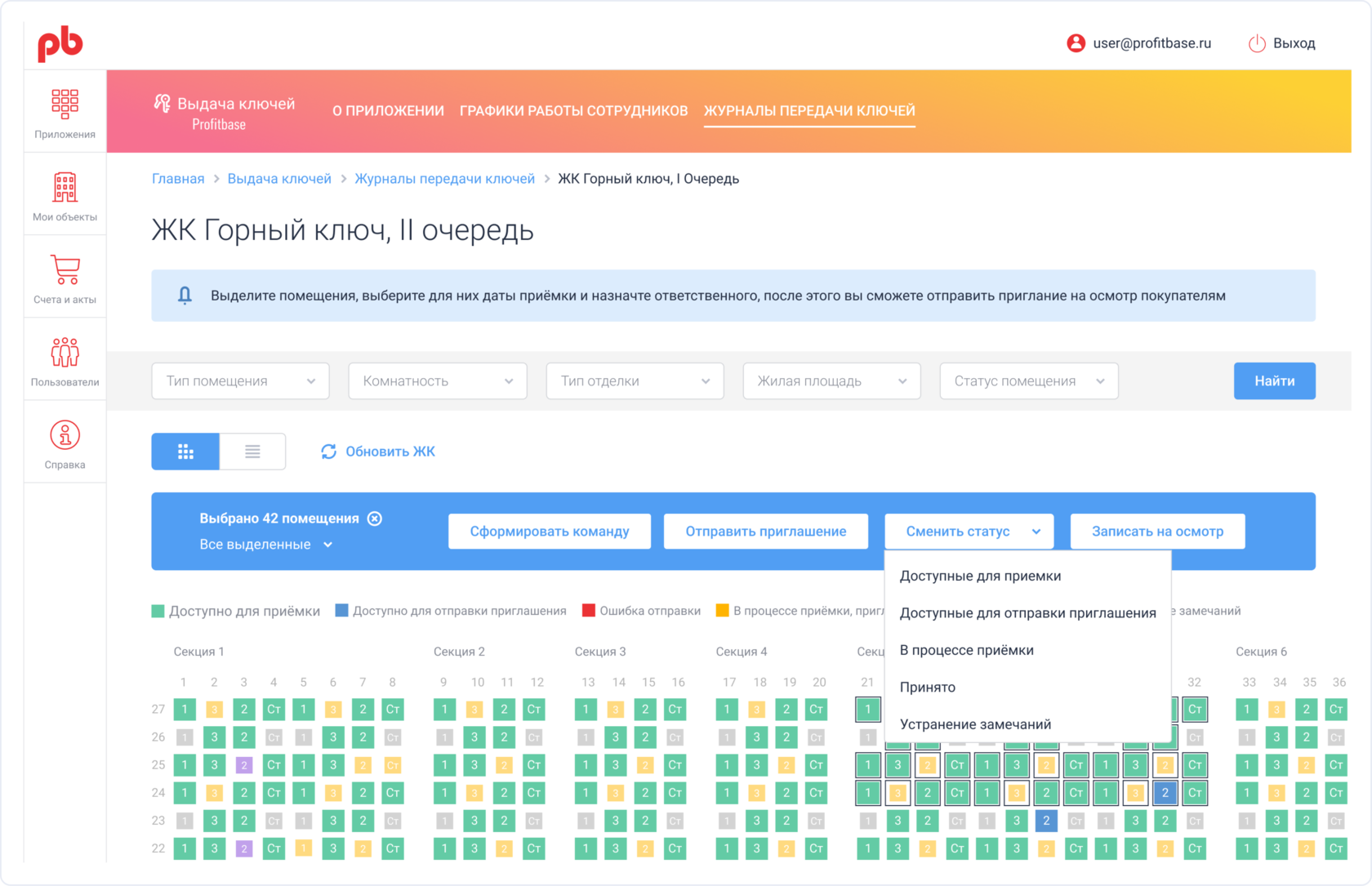Open the Справка info icon
The height and width of the screenshot is (886, 1372).
pos(65,435)
